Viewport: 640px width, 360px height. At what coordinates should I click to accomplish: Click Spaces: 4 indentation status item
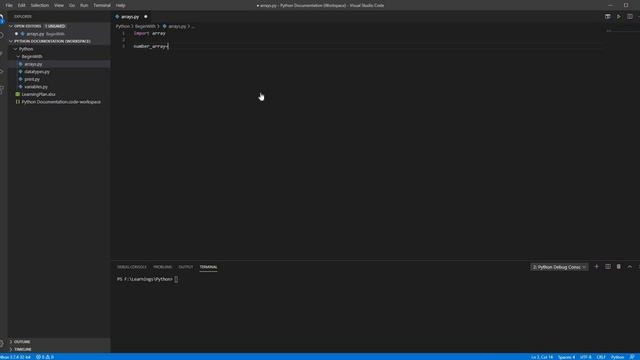pos(566,357)
